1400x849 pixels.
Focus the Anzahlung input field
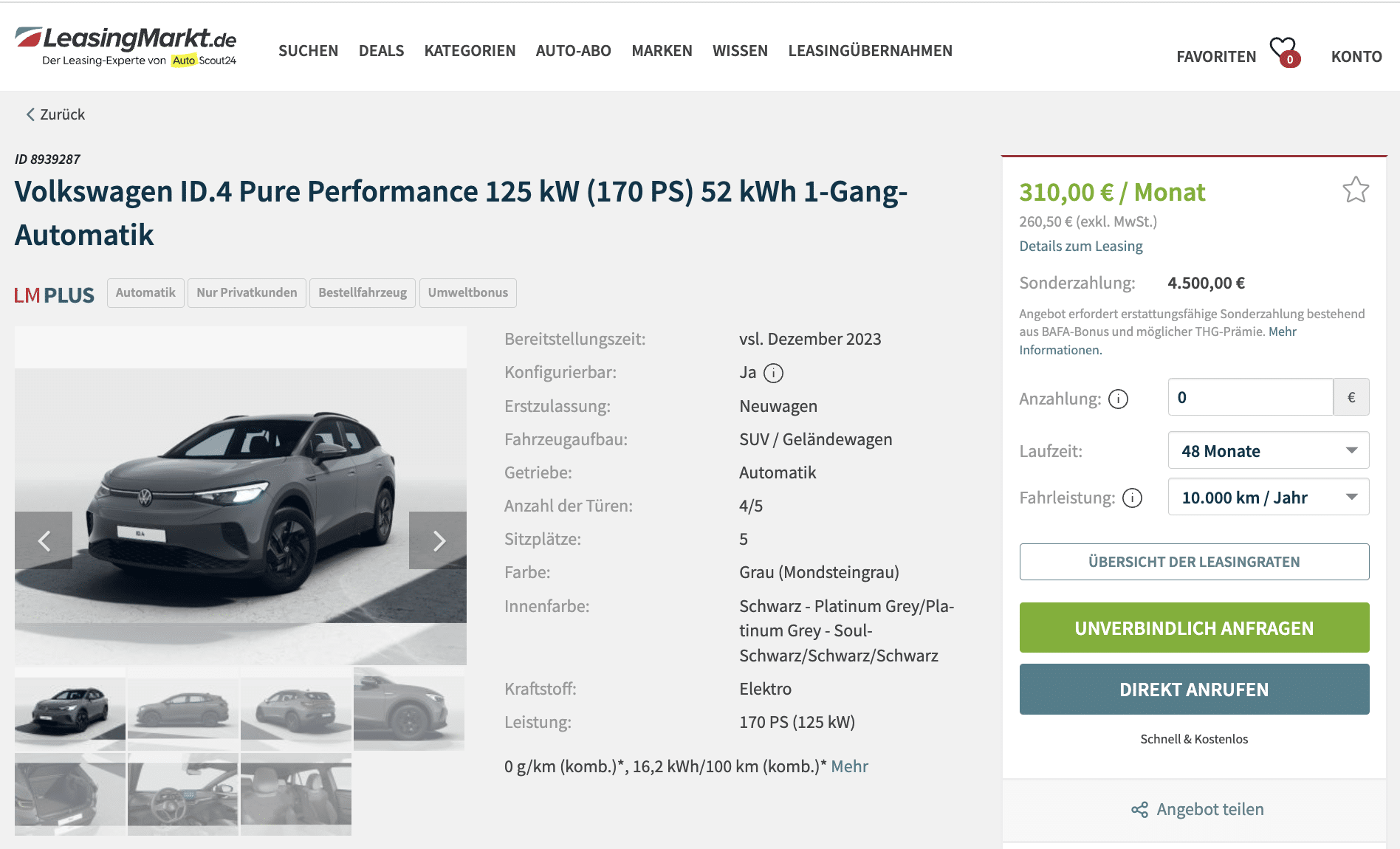1250,397
